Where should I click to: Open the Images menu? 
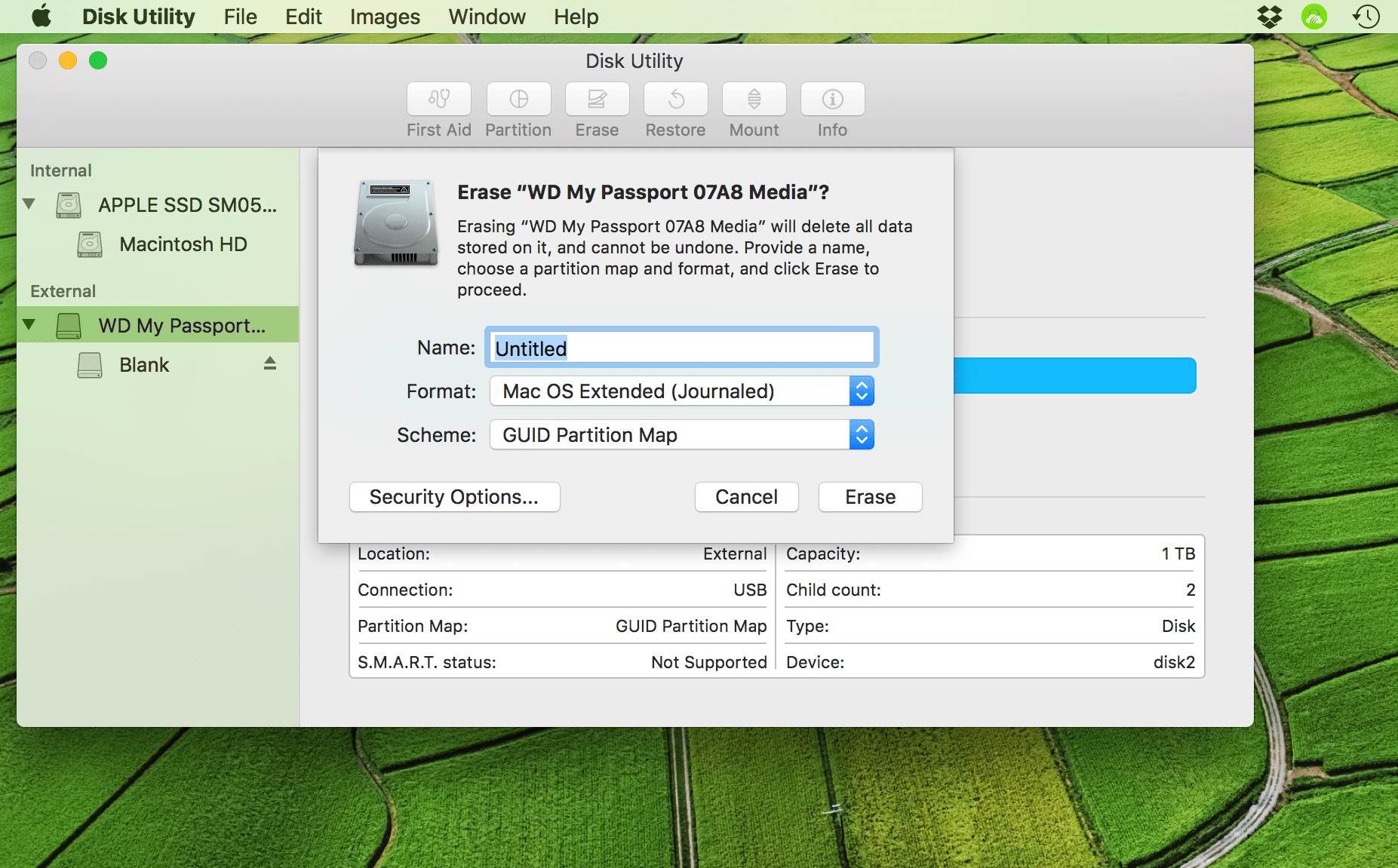(385, 17)
